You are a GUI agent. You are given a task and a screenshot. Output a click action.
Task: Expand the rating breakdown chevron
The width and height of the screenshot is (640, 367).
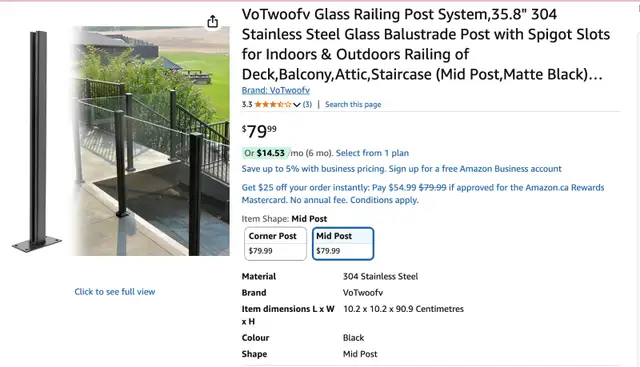tap(297, 105)
